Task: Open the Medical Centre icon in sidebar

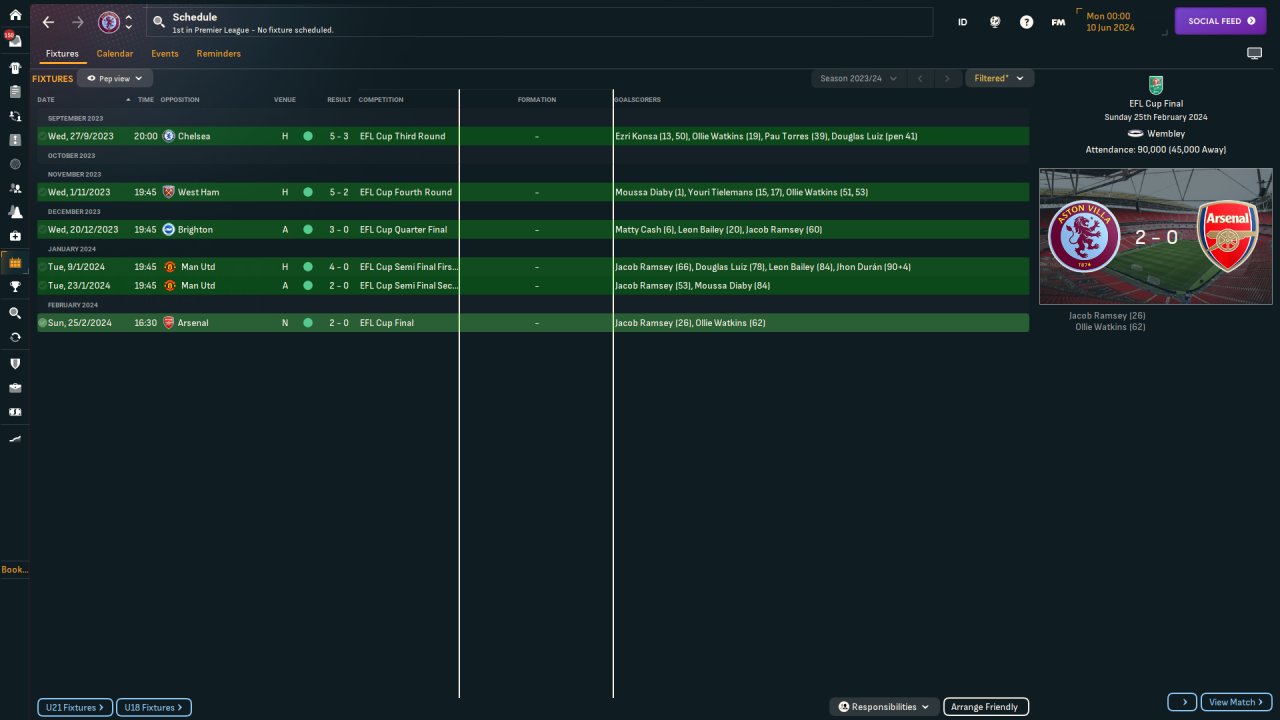Action: tap(15, 236)
